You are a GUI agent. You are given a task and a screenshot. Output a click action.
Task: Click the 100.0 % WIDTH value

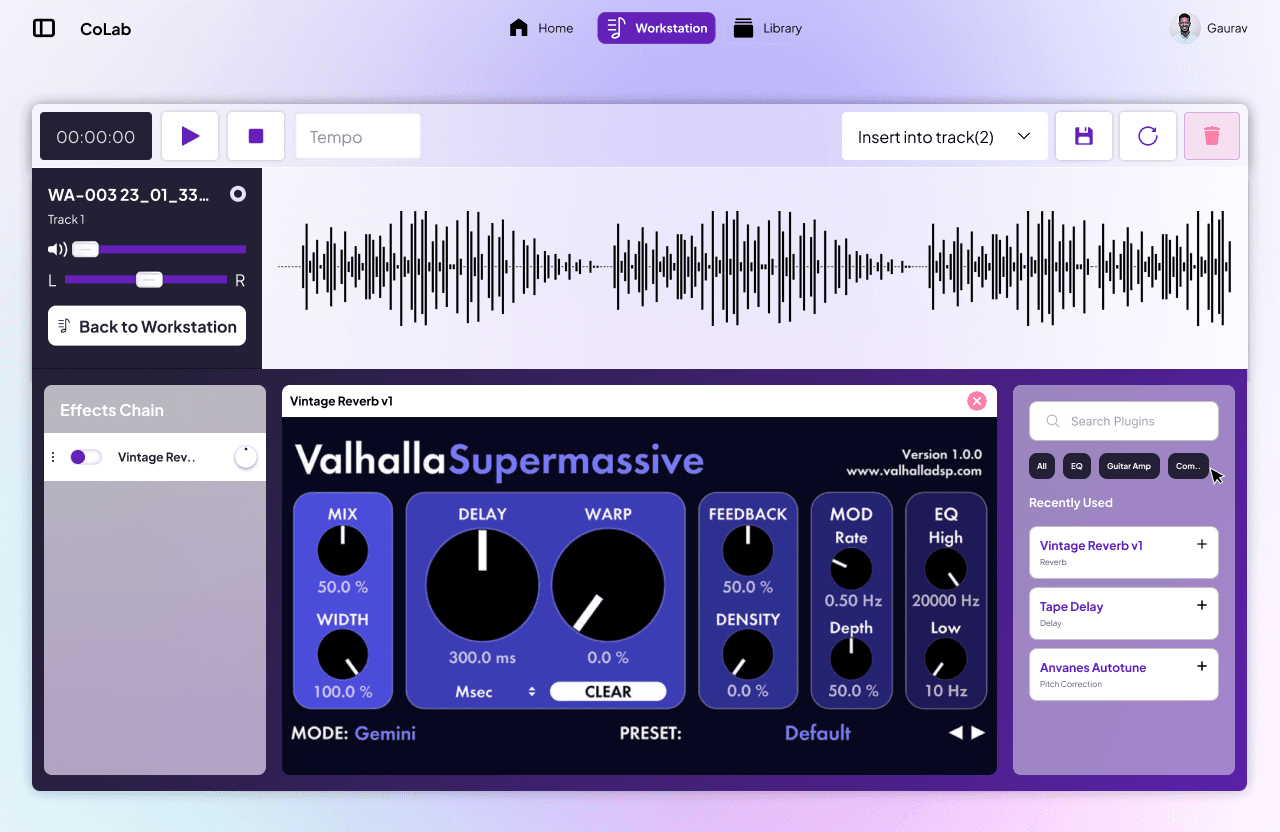point(343,692)
